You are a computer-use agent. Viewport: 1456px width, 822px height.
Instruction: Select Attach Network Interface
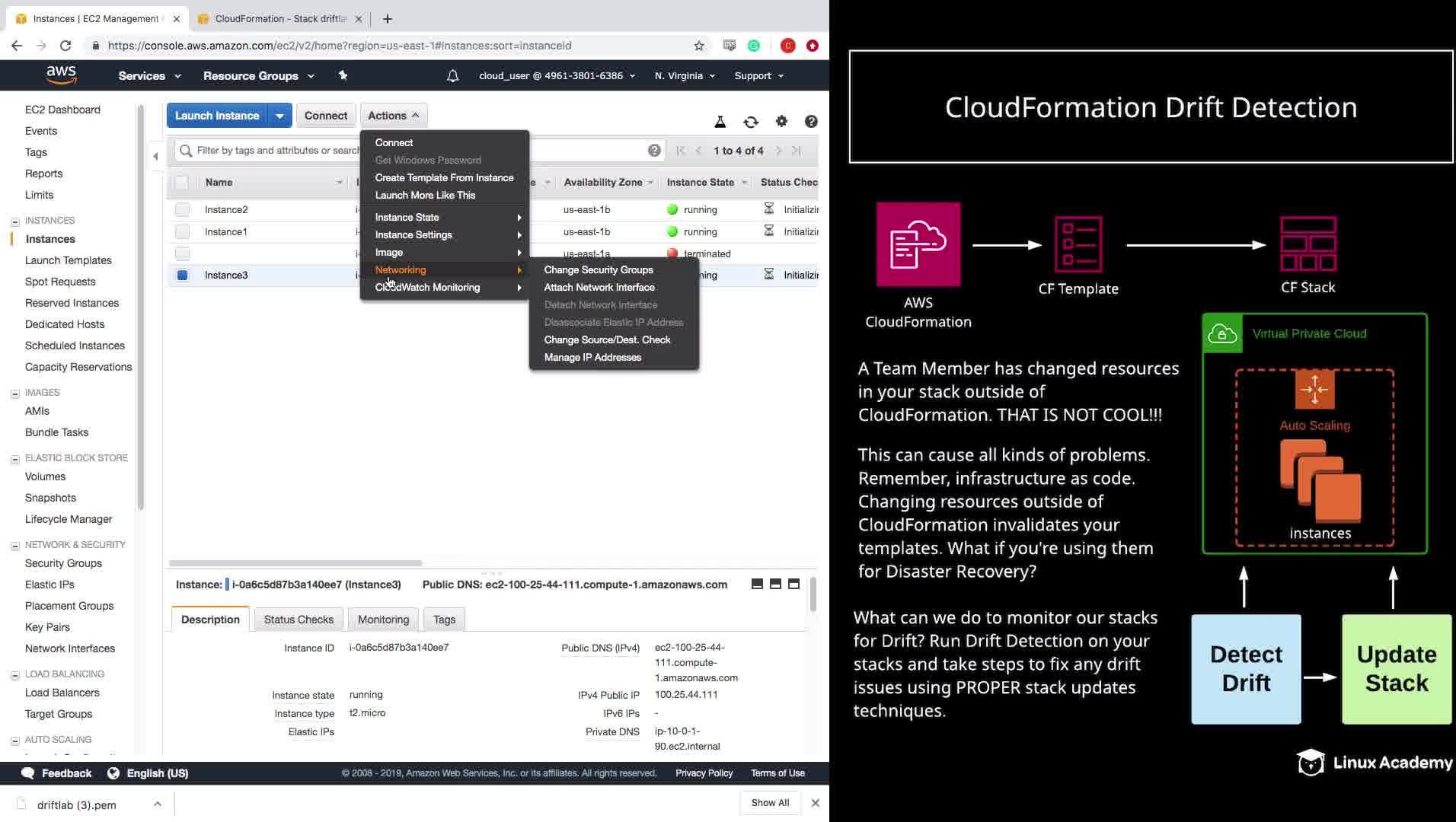pos(599,288)
